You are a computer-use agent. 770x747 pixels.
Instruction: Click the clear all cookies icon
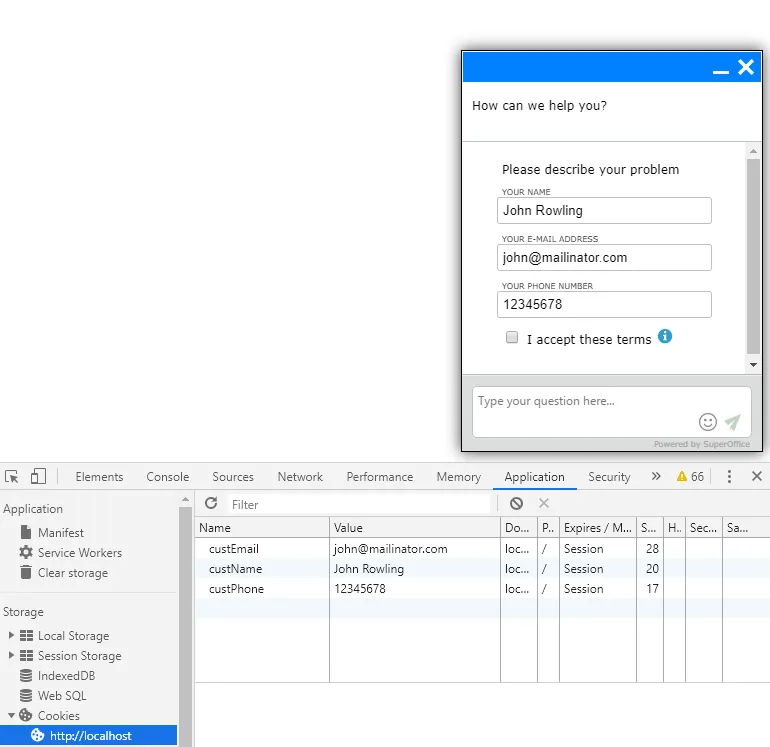(x=516, y=504)
